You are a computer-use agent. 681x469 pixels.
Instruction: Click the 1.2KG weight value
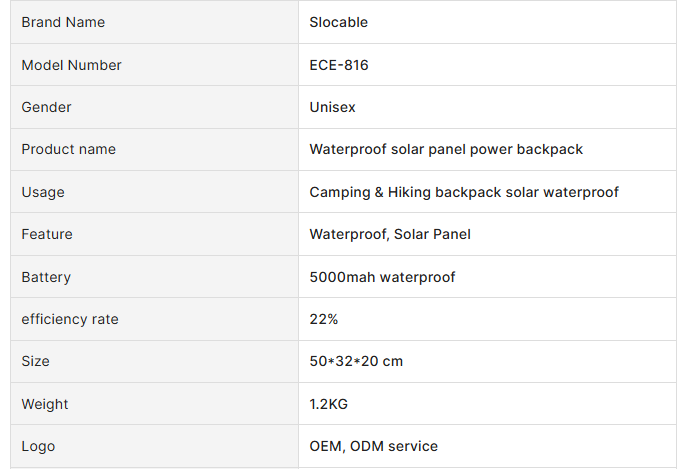pos(329,404)
